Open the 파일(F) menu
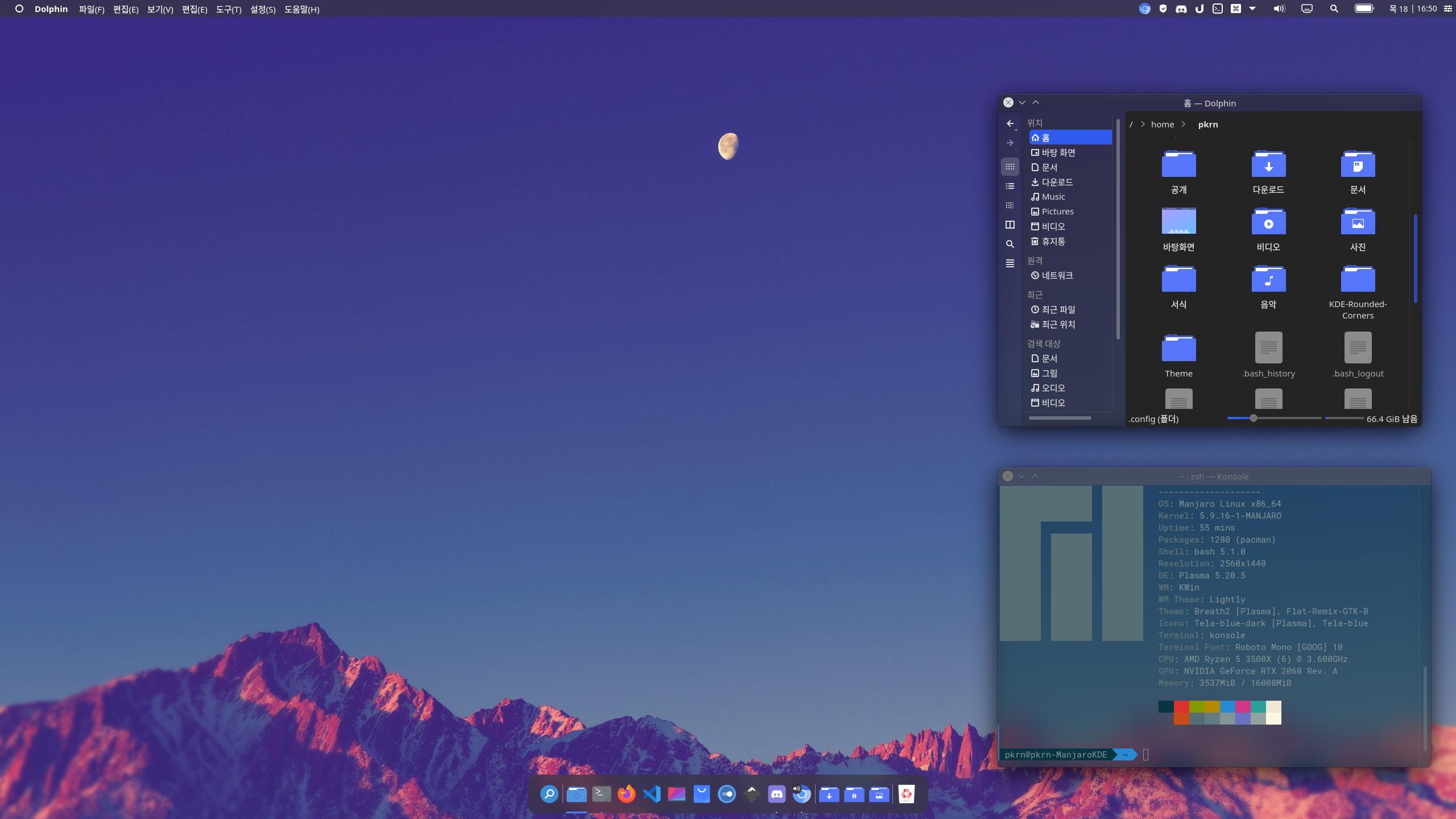The image size is (1456, 819). [x=92, y=9]
